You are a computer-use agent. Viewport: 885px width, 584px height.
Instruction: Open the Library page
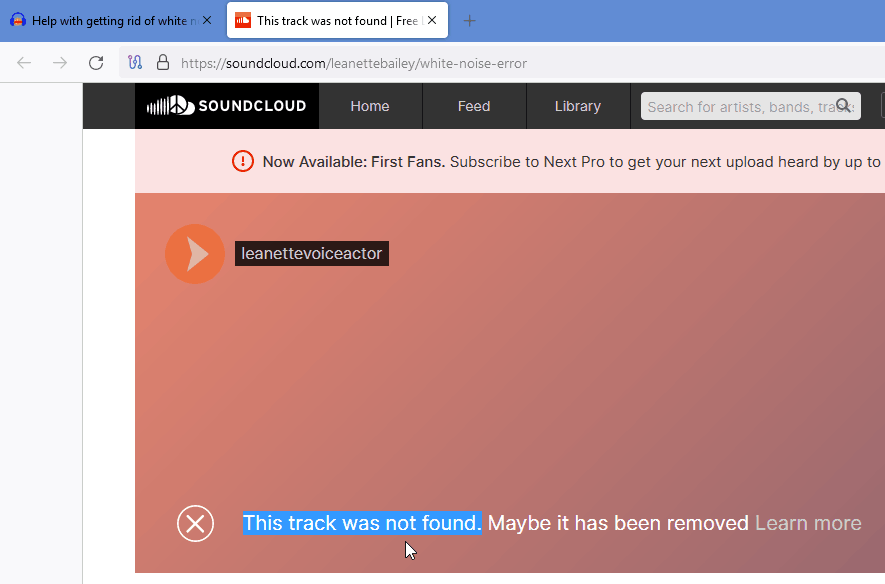click(x=578, y=106)
